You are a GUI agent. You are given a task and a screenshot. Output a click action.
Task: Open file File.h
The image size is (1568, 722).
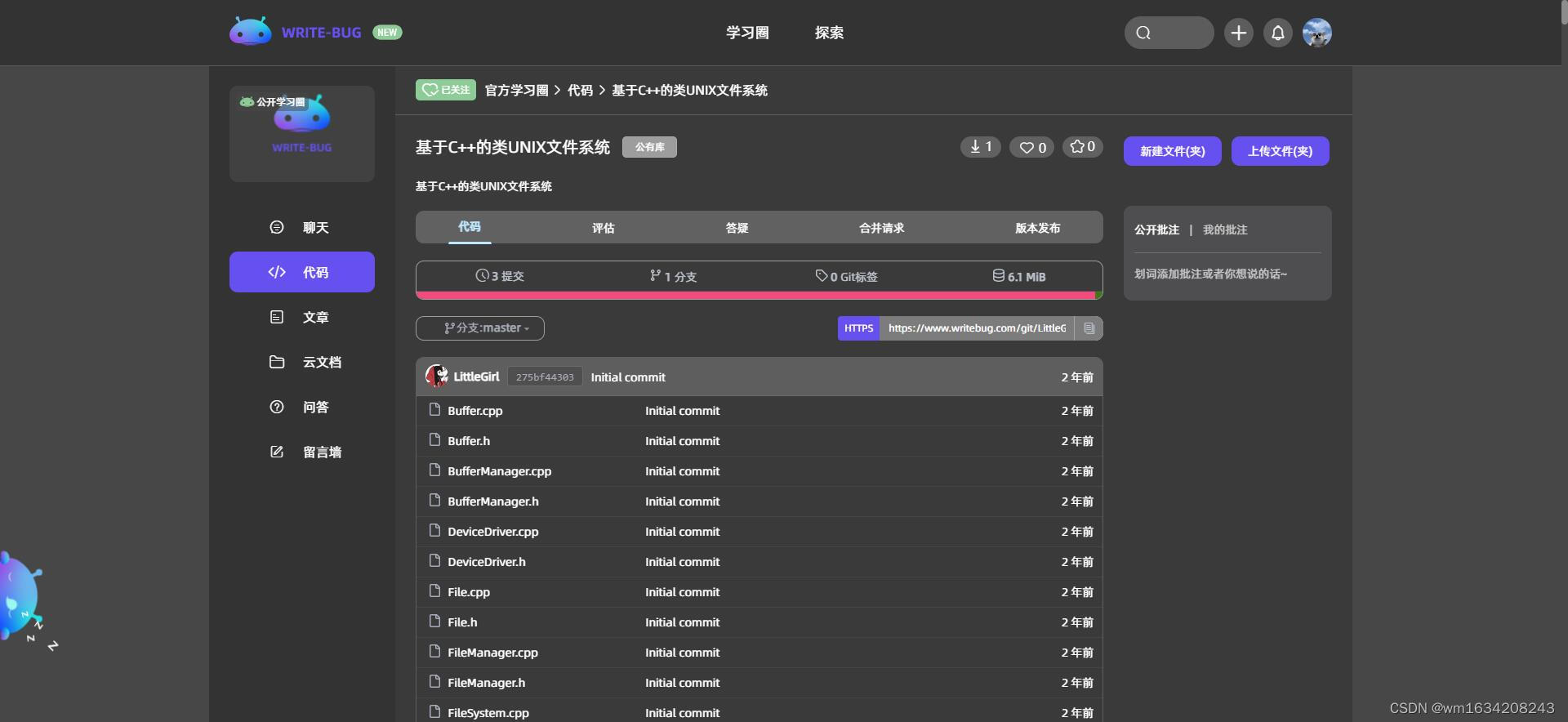pyautogui.click(x=462, y=622)
